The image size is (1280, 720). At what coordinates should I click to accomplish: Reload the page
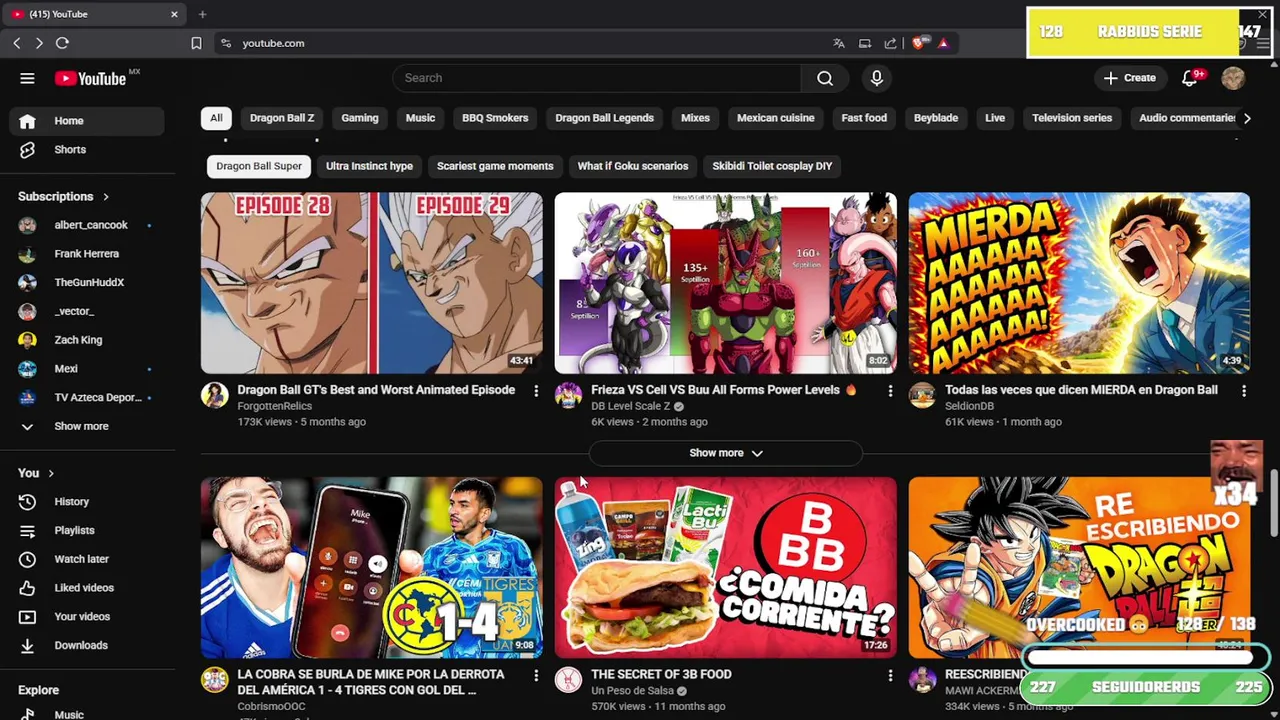(62, 43)
